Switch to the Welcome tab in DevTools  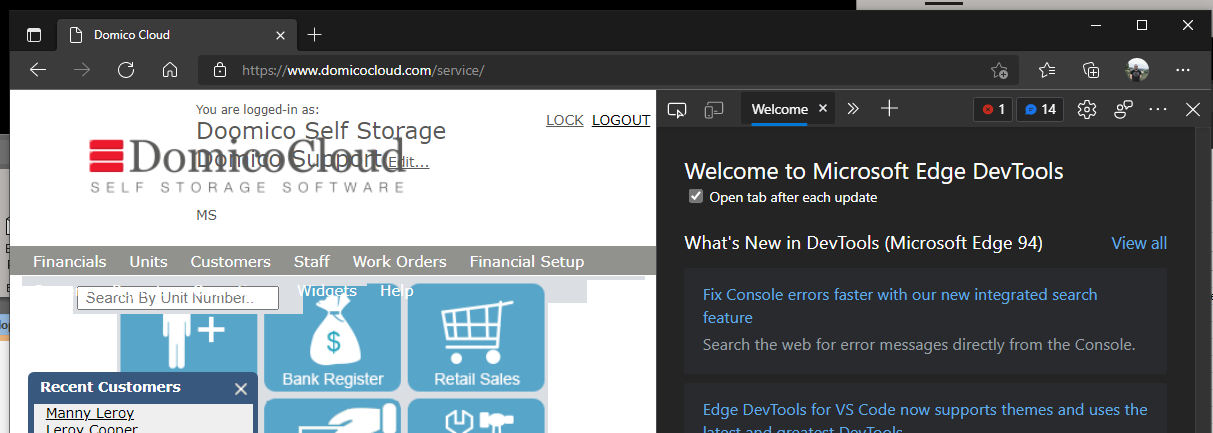[779, 109]
